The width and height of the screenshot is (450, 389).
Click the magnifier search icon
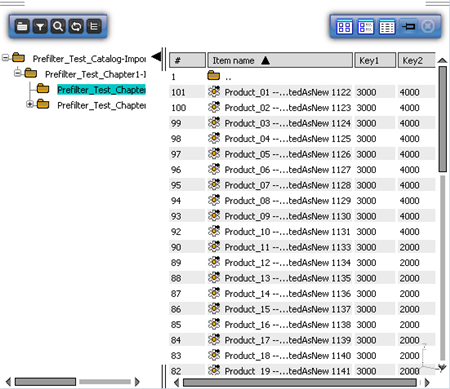58,26
